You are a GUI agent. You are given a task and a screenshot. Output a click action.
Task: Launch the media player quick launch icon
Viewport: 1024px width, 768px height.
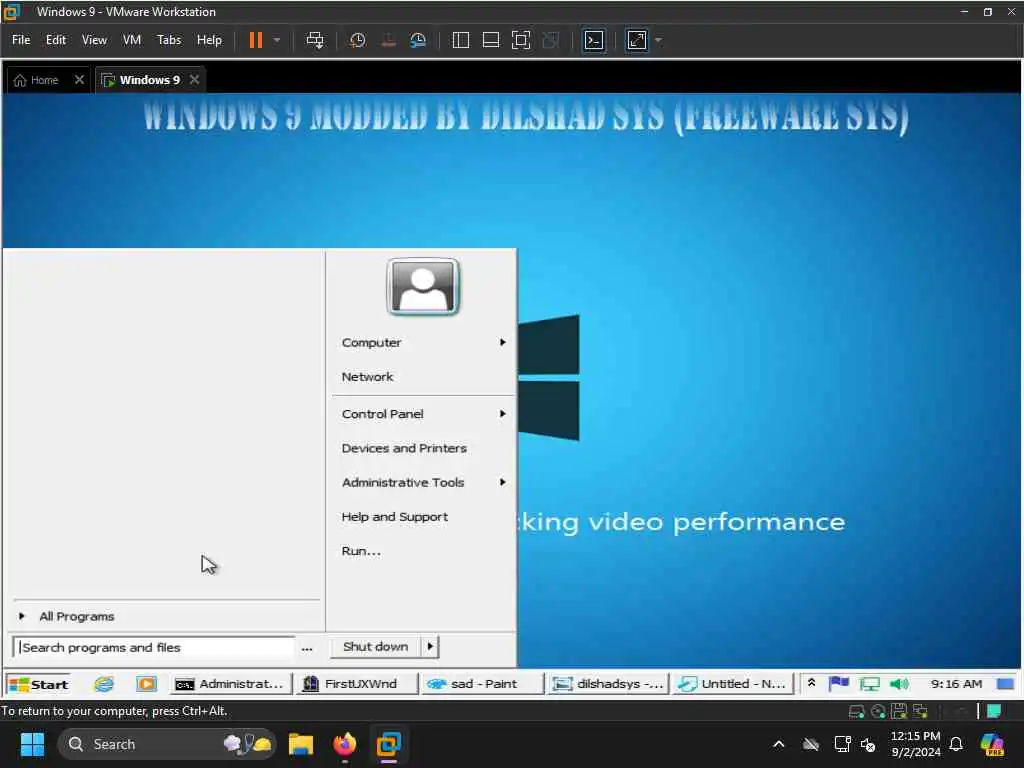(146, 684)
